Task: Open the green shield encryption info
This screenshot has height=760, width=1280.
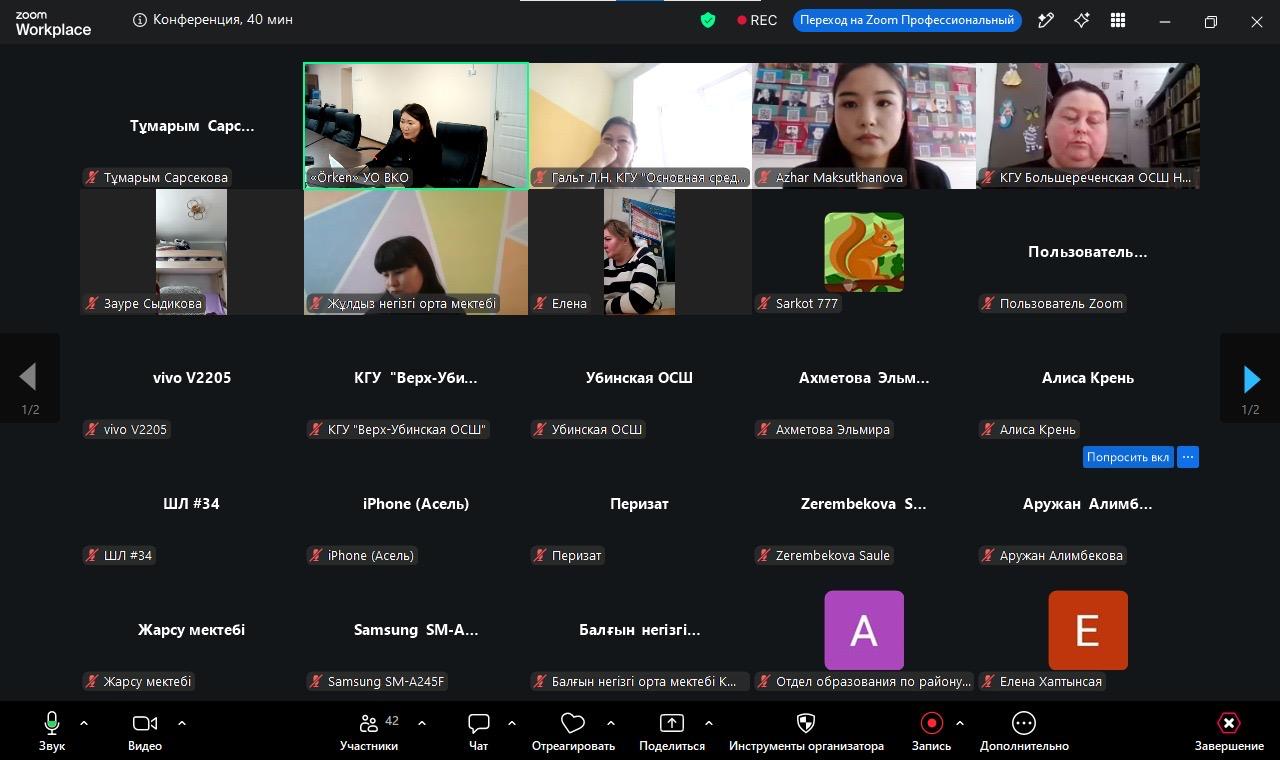Action: 708,20
